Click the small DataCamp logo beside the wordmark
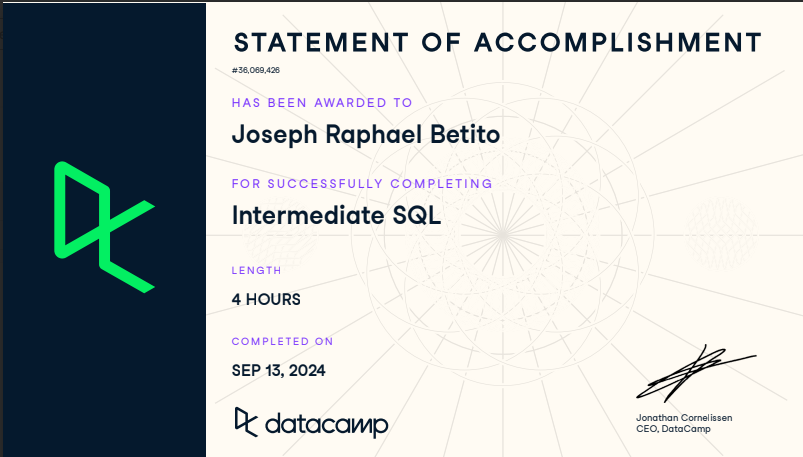803x457 pixels. 246,422
